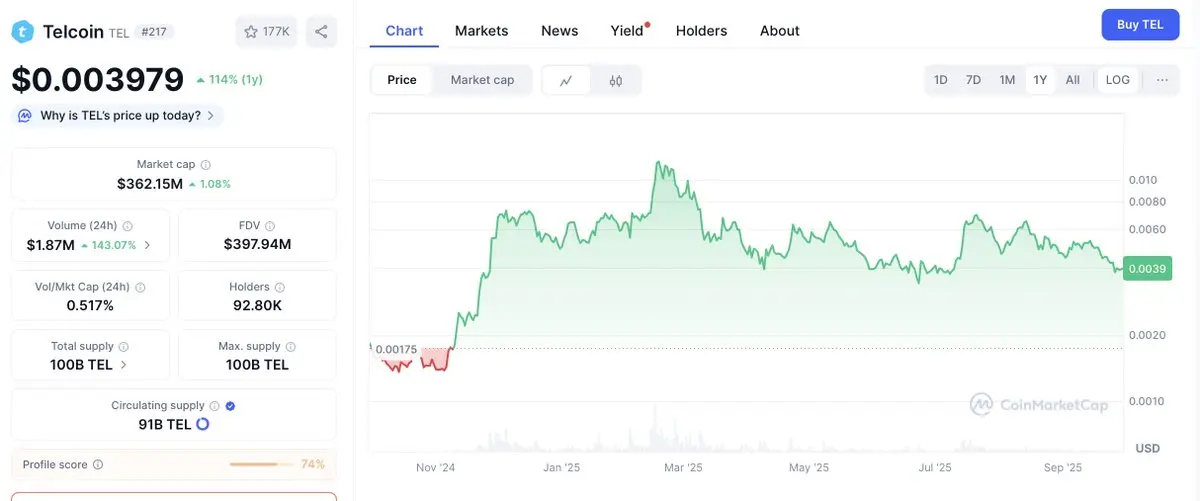Select the Market cap chart toggle
Image resolution: width=1200 pixels, height=501 pixels.
pyautogui.click(x=482, y=80)
